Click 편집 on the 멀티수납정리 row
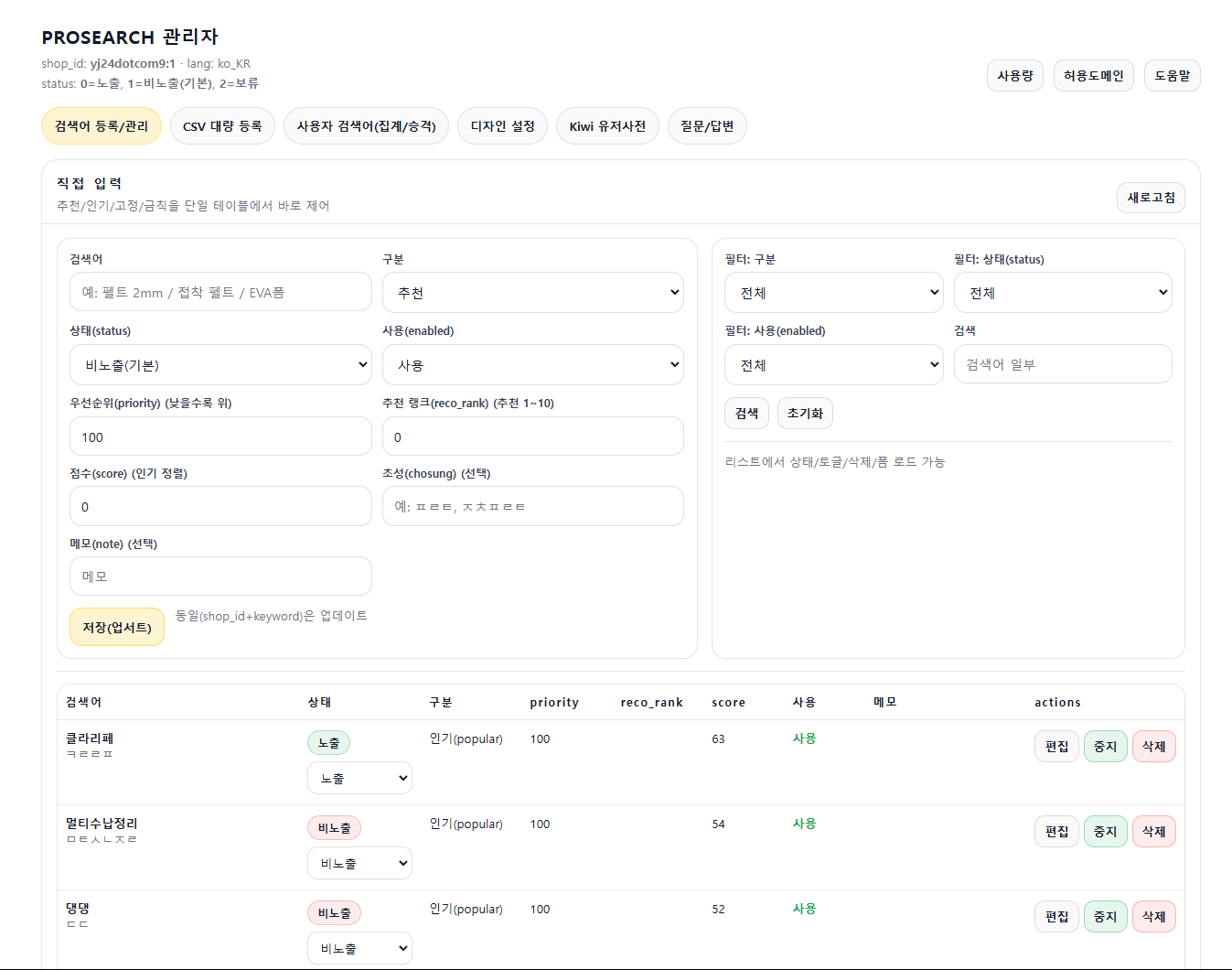Screen dimensions: 1232x970 pos(1056,831)
